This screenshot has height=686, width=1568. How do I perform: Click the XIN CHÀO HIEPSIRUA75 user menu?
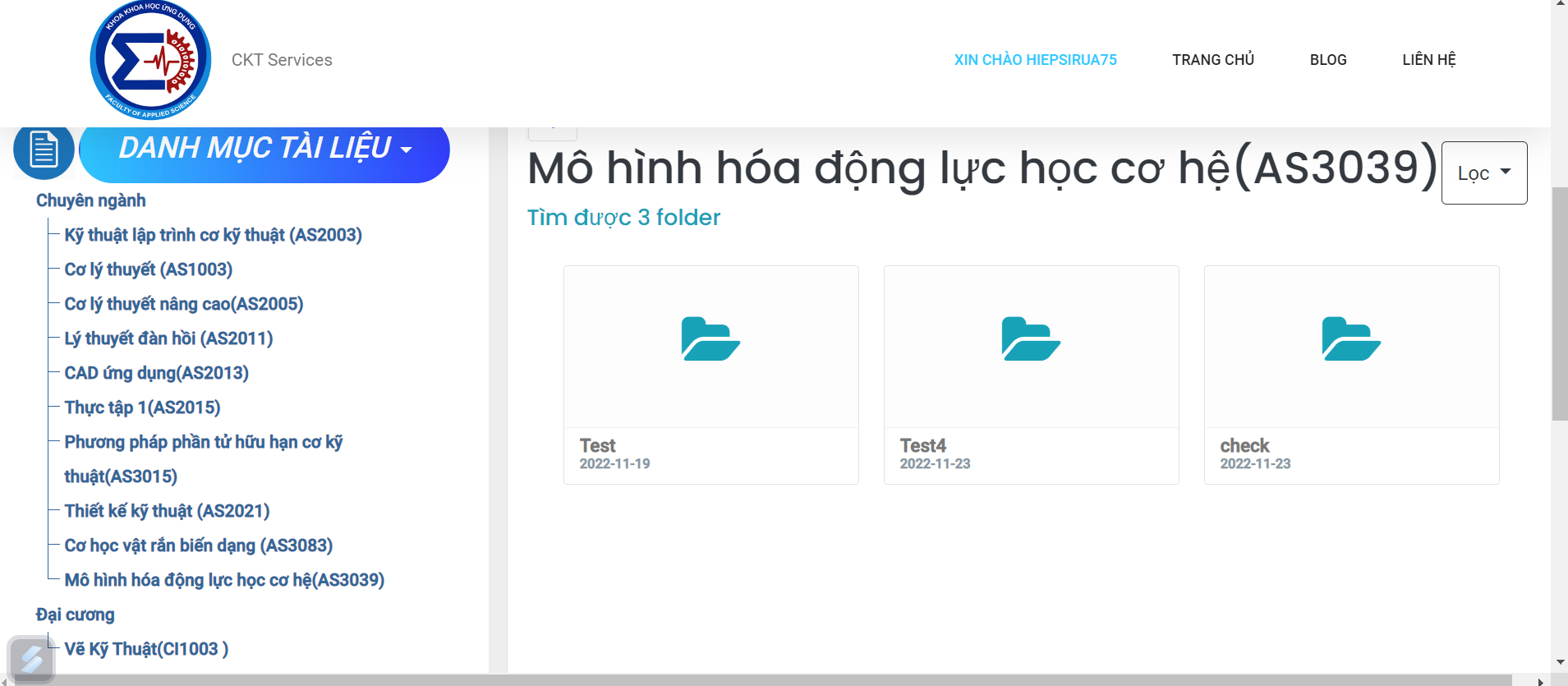click(x=1035, y=60)
